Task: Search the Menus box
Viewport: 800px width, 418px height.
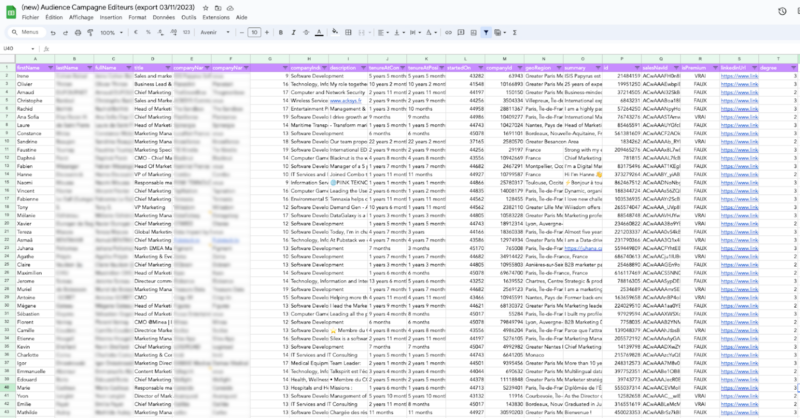Action: (x=25, y=32)
